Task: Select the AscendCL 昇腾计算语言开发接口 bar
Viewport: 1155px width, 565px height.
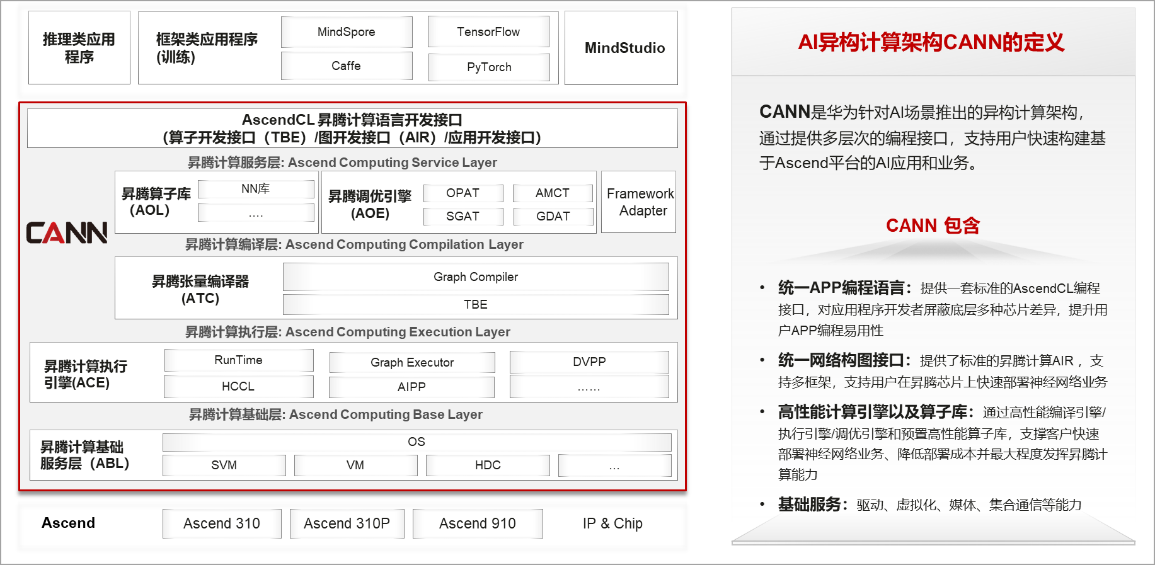Action: click(352, 128)
